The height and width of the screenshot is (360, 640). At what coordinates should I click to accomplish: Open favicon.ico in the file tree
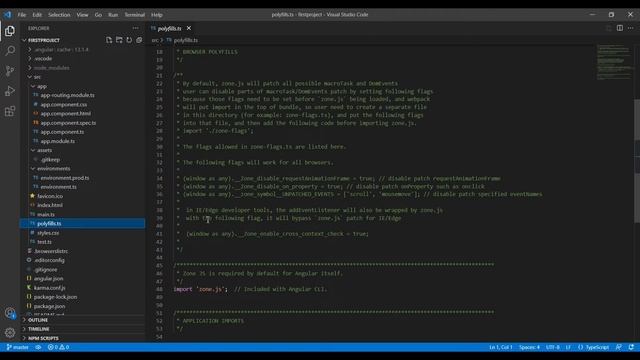[x=50, y=196]
